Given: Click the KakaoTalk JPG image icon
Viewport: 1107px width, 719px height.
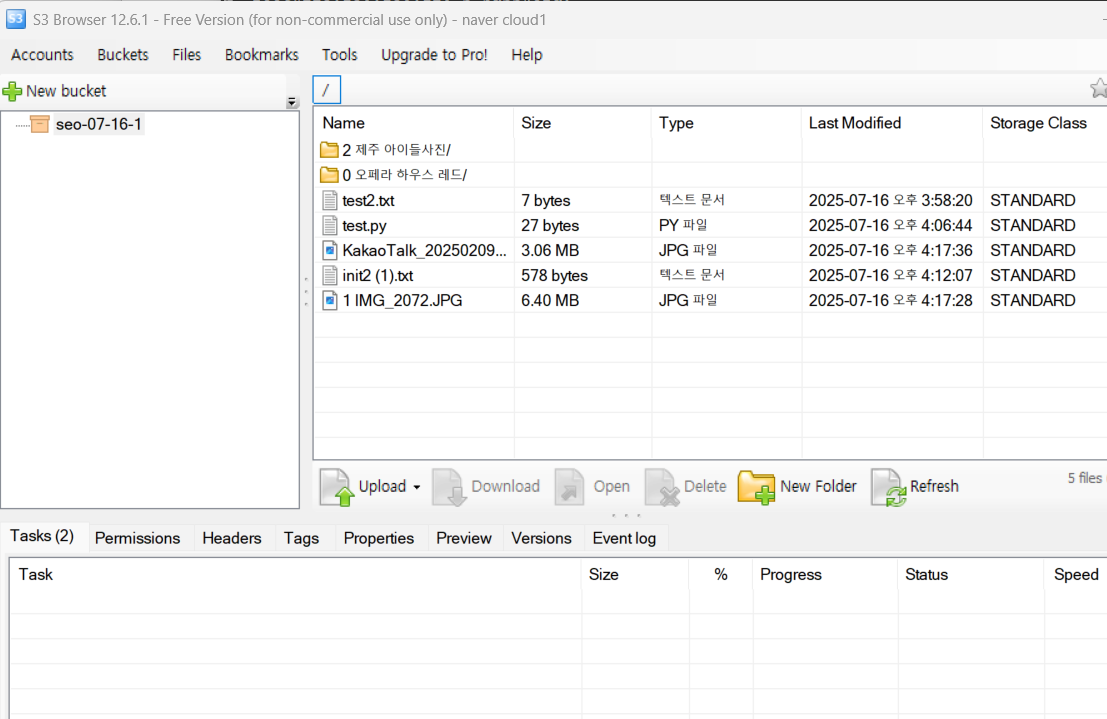Looking at the screenshot, I should point(330,250).
